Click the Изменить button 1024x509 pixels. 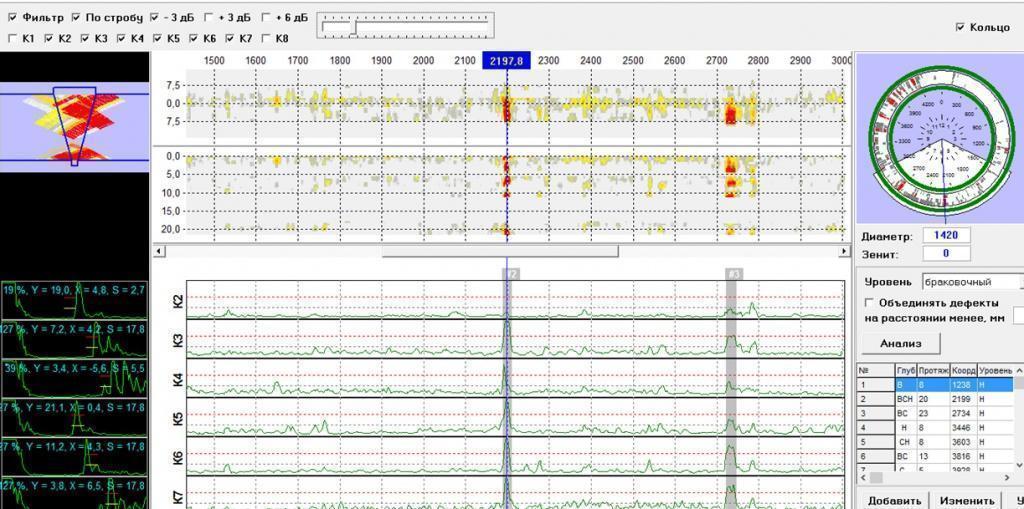click(x=967, y=500)
